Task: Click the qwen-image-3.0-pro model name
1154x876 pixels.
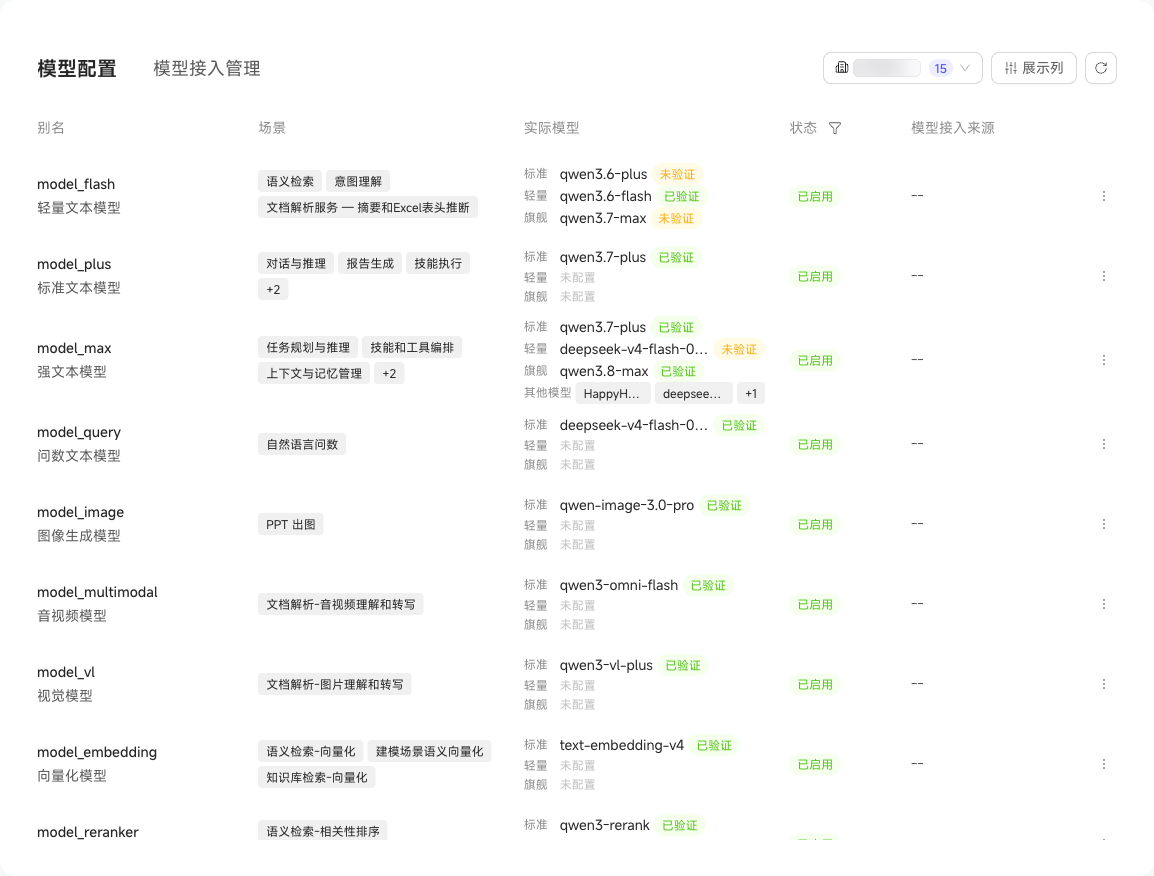Action: click(627, 506)
